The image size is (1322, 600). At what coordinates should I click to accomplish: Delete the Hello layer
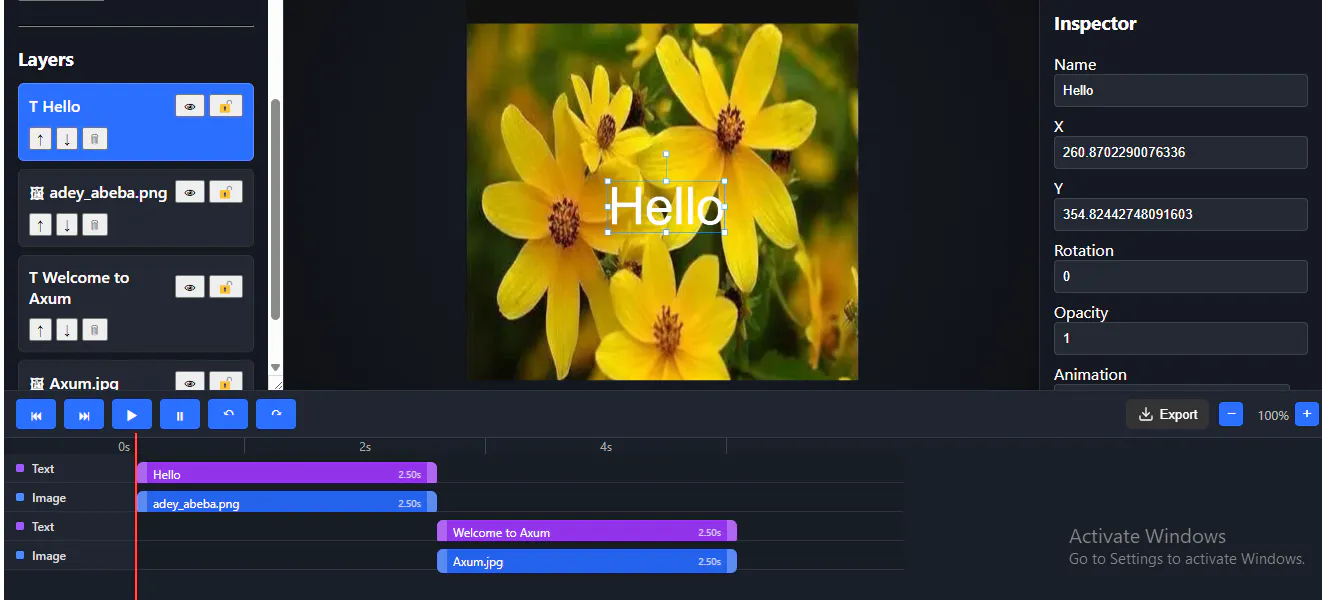(95, 139)
